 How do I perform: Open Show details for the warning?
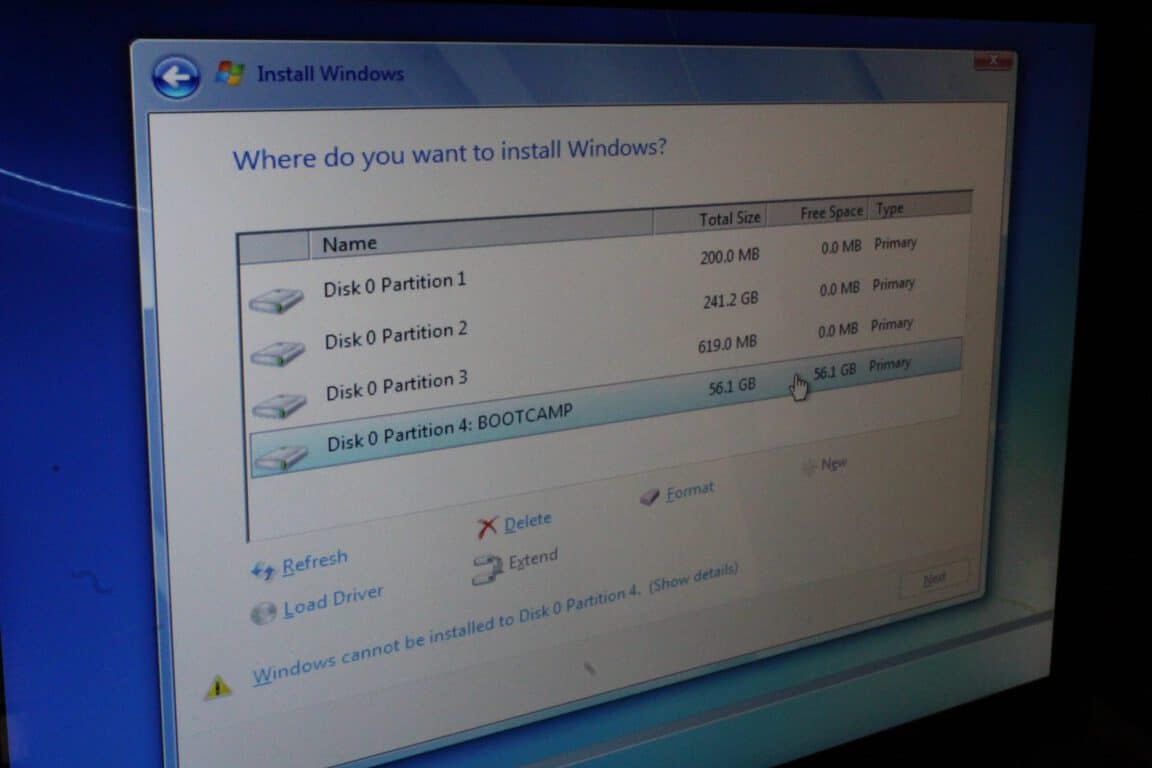point(694,578)
